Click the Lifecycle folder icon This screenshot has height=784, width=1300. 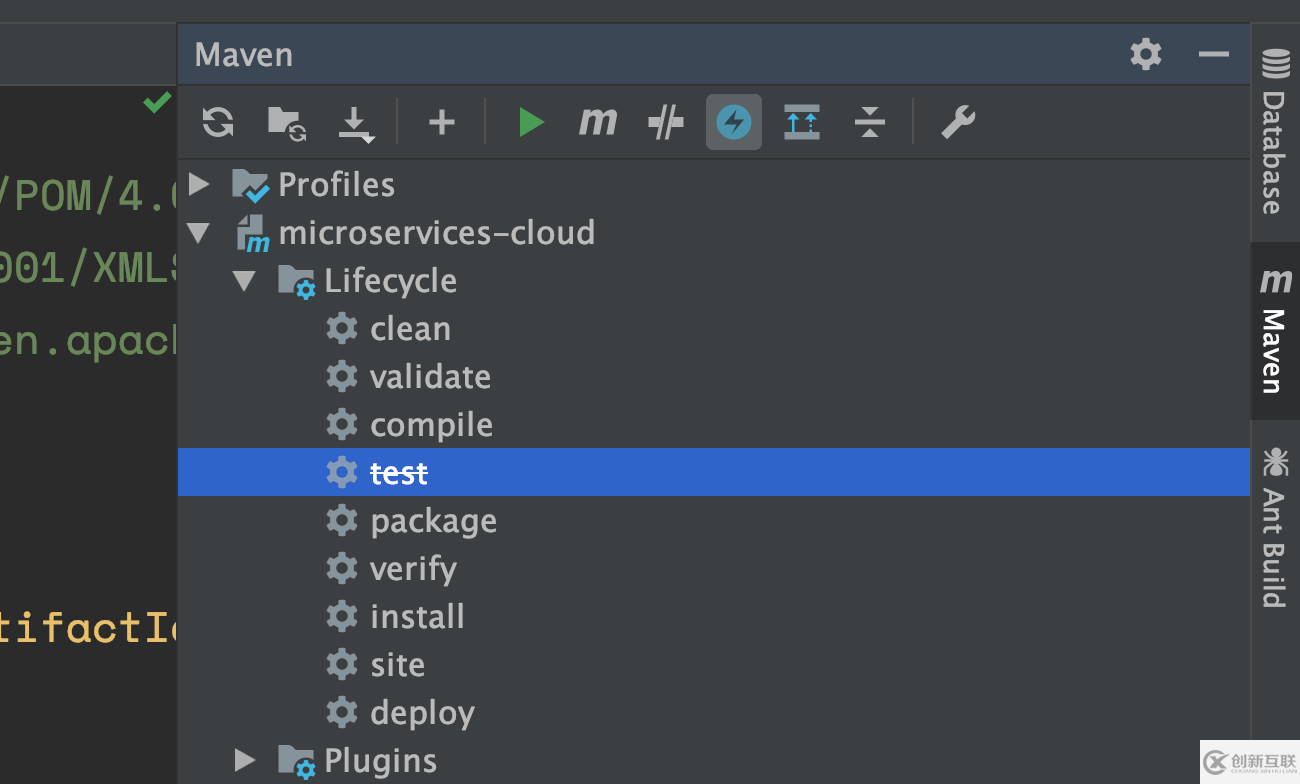pyautogui.click(x=297, y=281)
